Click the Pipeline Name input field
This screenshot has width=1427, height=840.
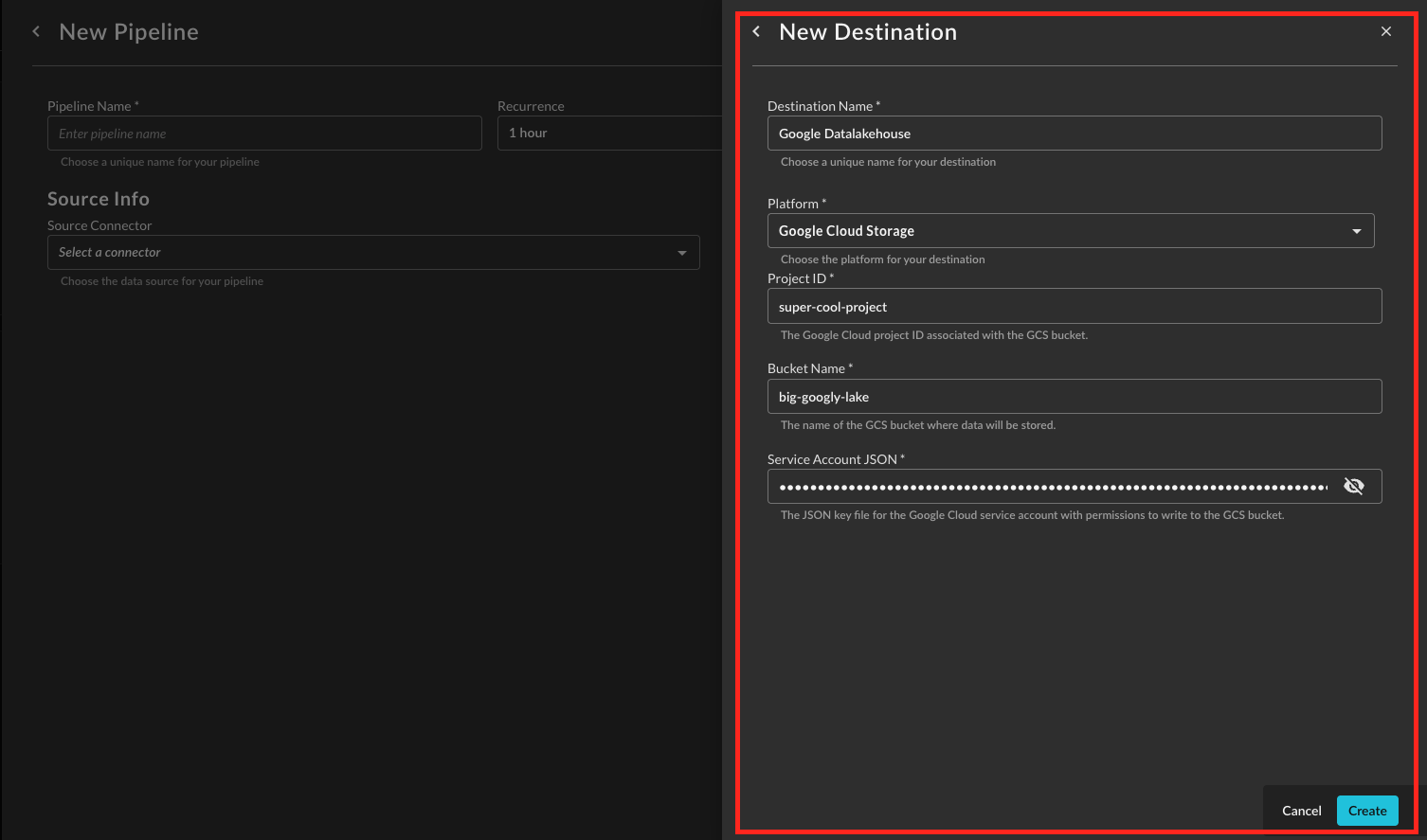coord(264,134)
